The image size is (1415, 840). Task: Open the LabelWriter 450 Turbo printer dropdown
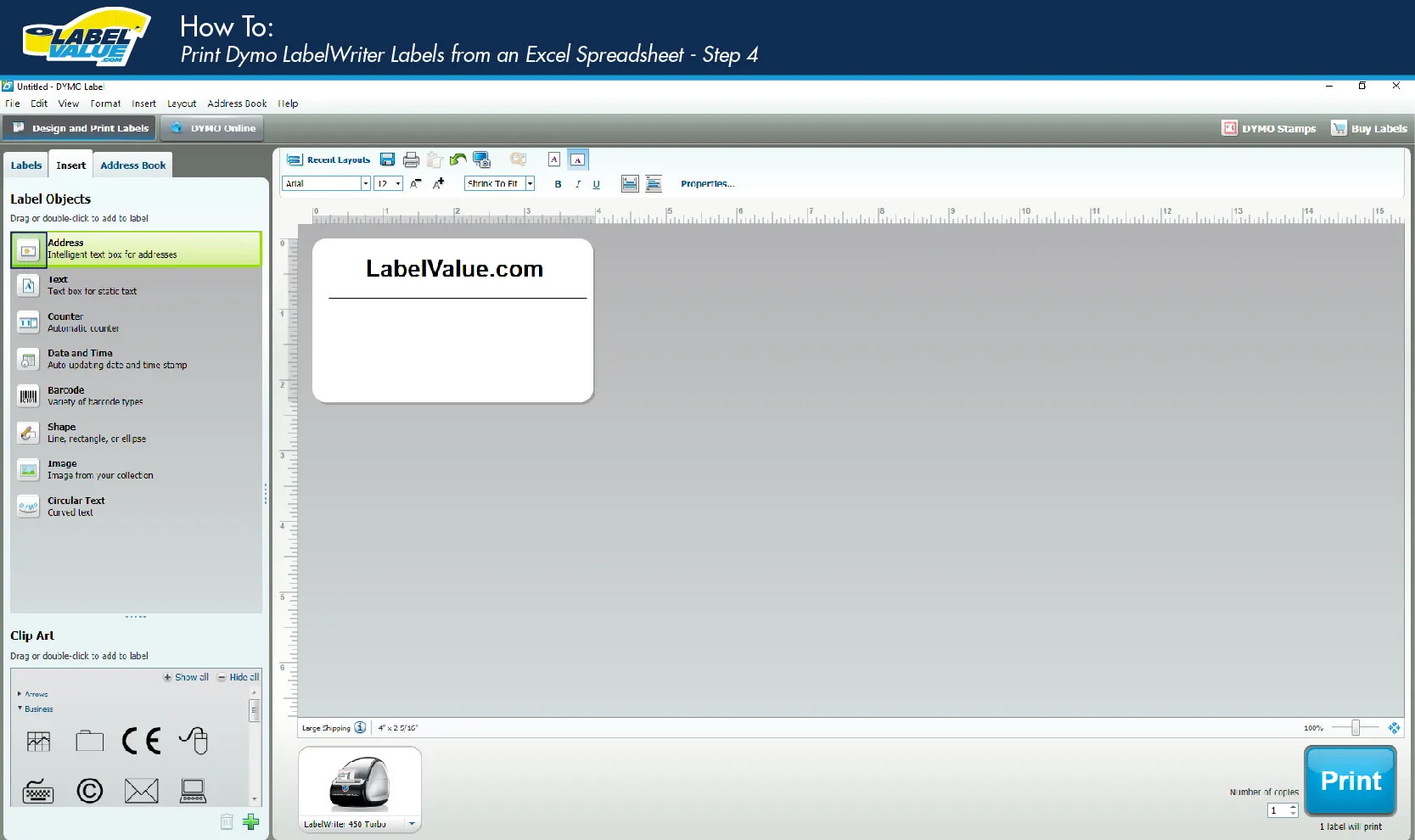point(412,824)
